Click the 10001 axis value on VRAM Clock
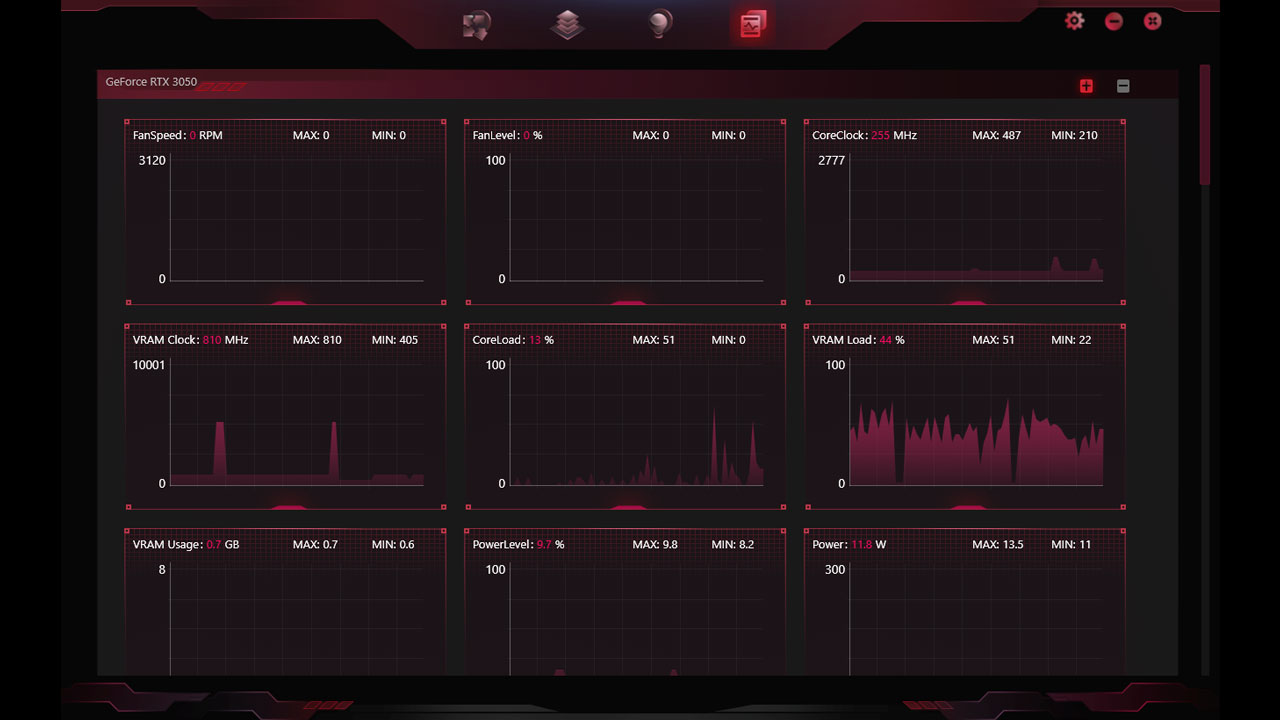This screenshot has width=1280, height=720. [x=149, y=365]
